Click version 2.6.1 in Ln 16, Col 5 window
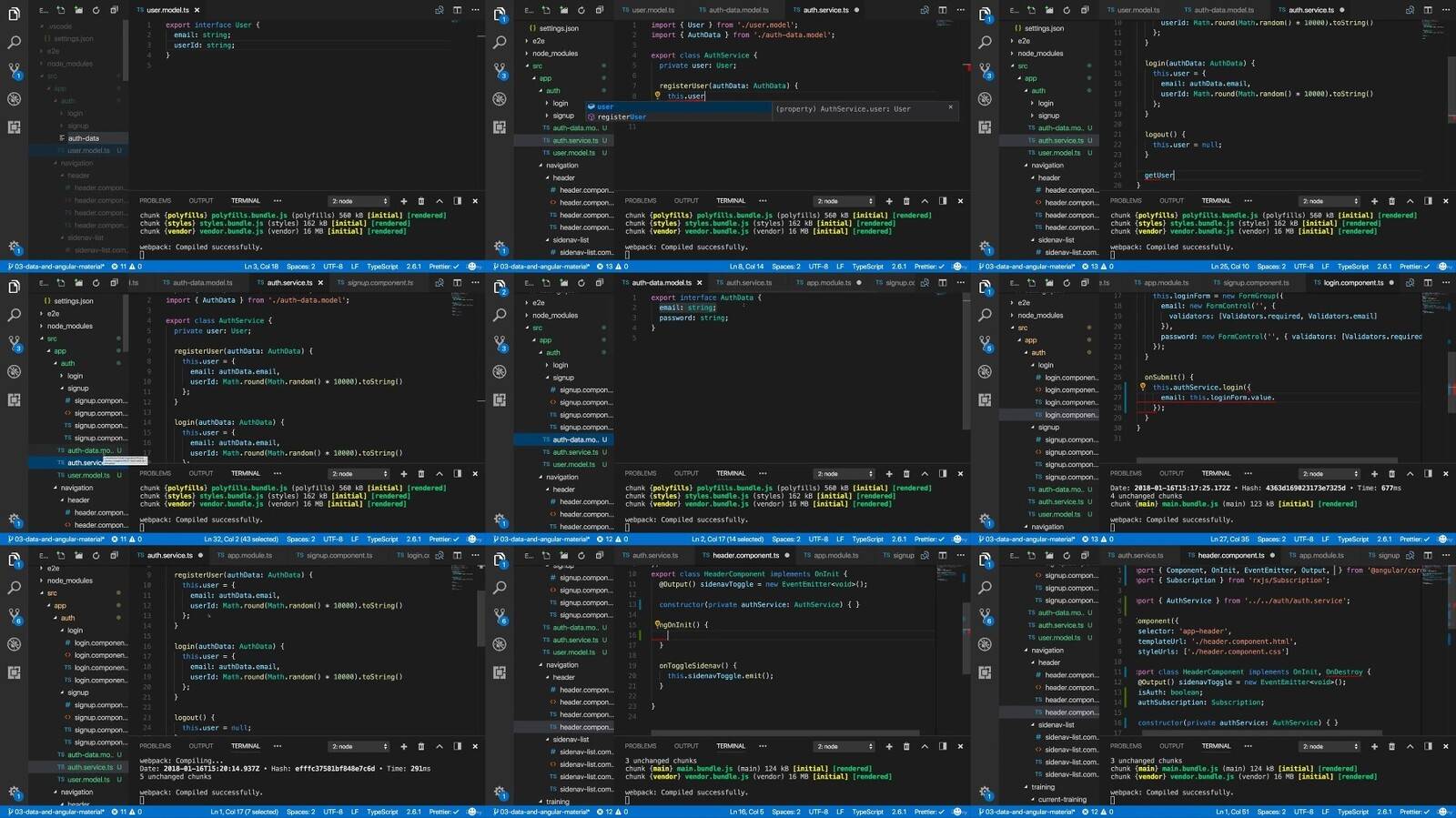This screenshot has height=818, width=1456. click(x=898, y=812)
